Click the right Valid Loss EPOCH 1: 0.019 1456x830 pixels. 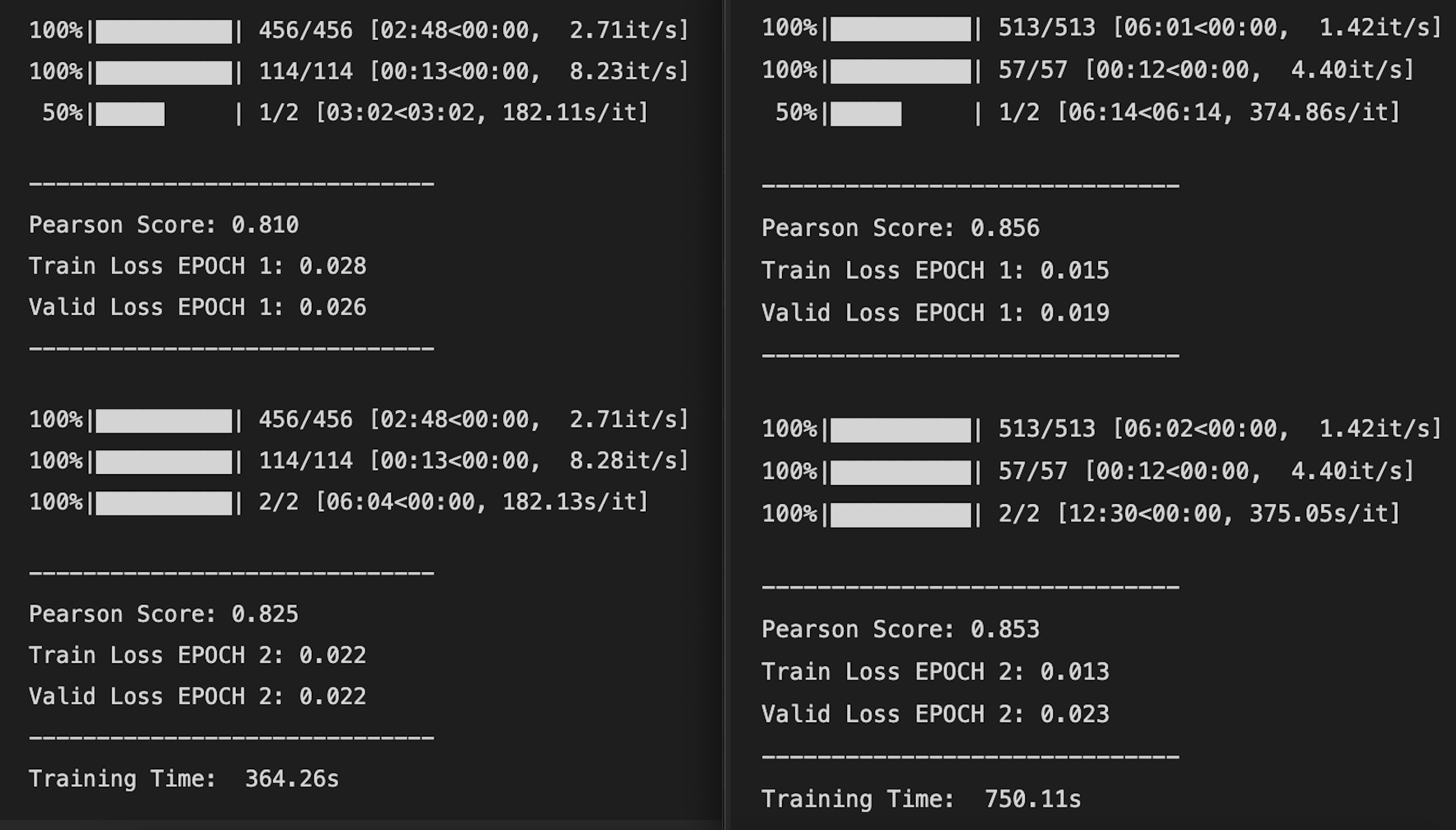click(935, 312)
